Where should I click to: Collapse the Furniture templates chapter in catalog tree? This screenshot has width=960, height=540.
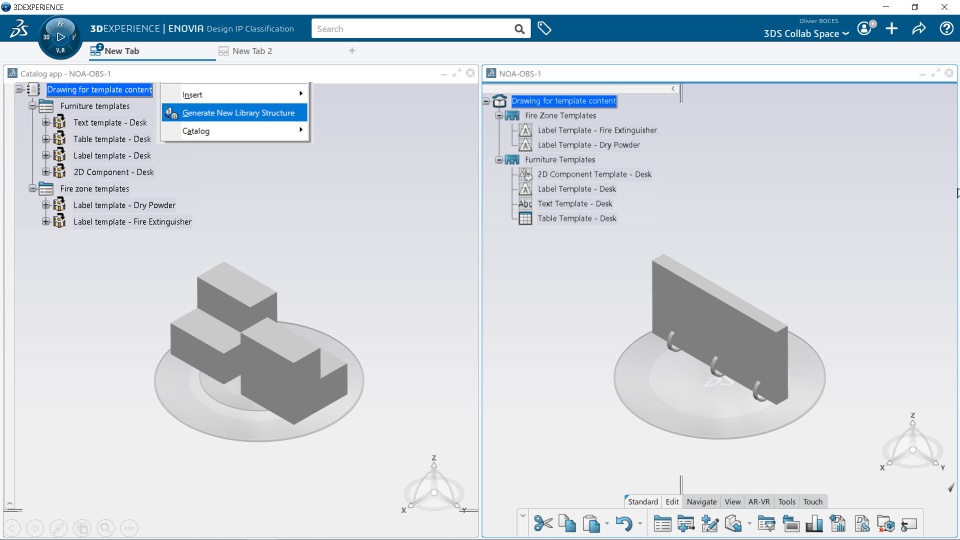(x=32, y=106)
